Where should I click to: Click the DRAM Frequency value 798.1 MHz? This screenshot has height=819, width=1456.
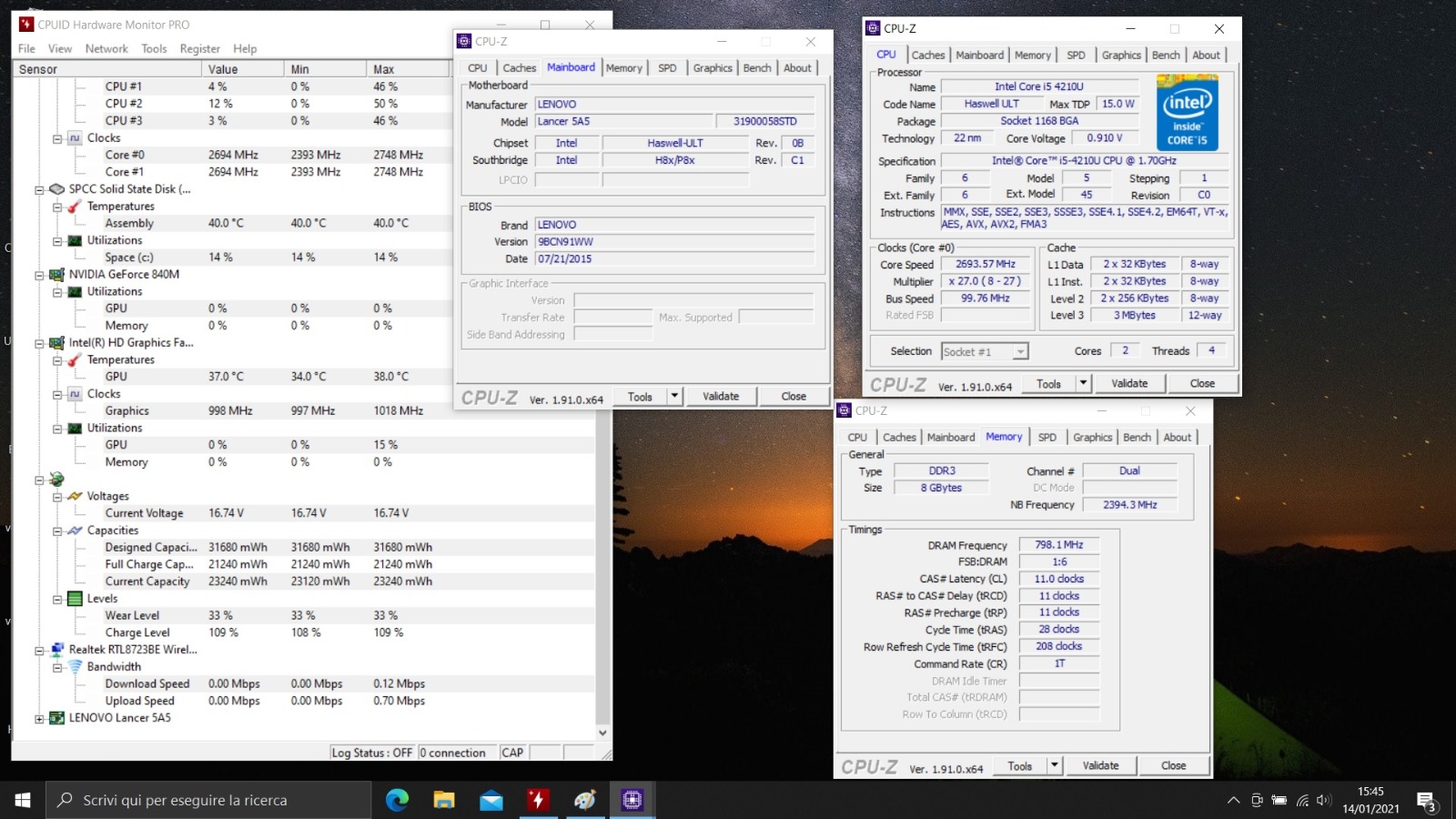[1059, 544]
